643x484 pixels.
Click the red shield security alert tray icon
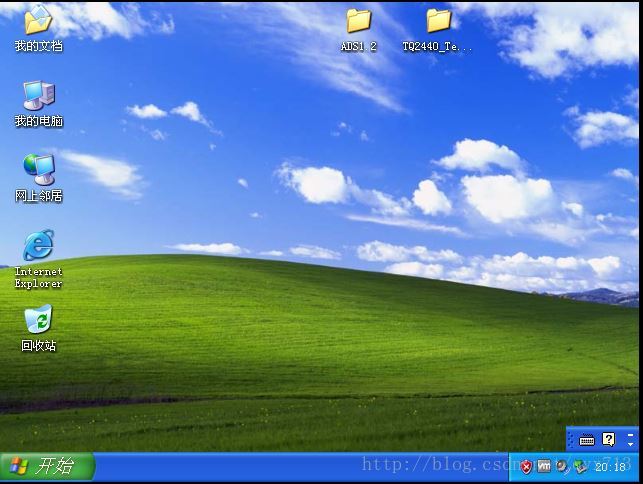coord(526,467)
